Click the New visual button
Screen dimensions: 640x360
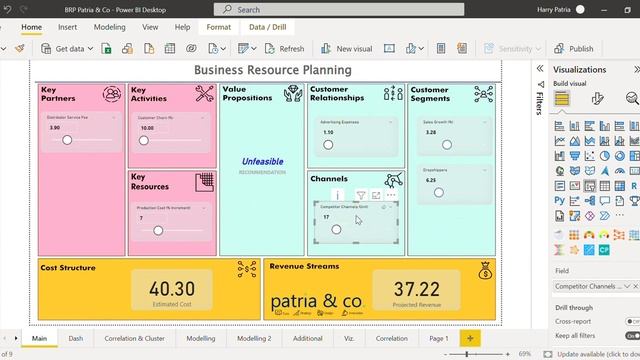pyautogui.click(x=346, y=49)
